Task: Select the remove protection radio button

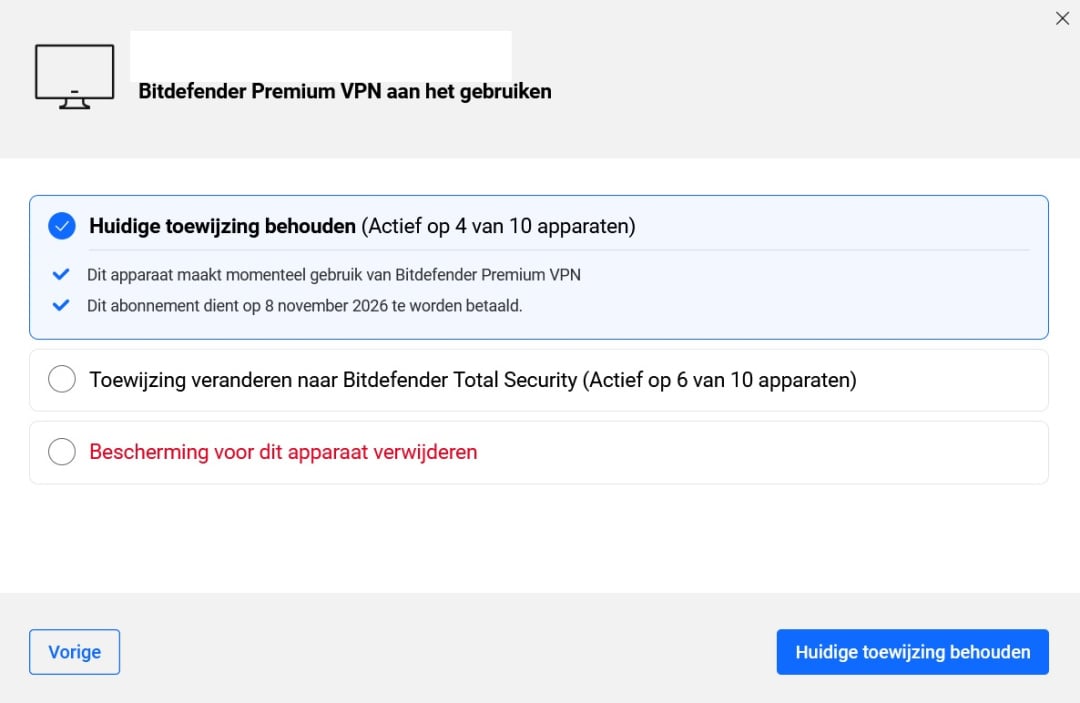Action: [x=62, y=452]
